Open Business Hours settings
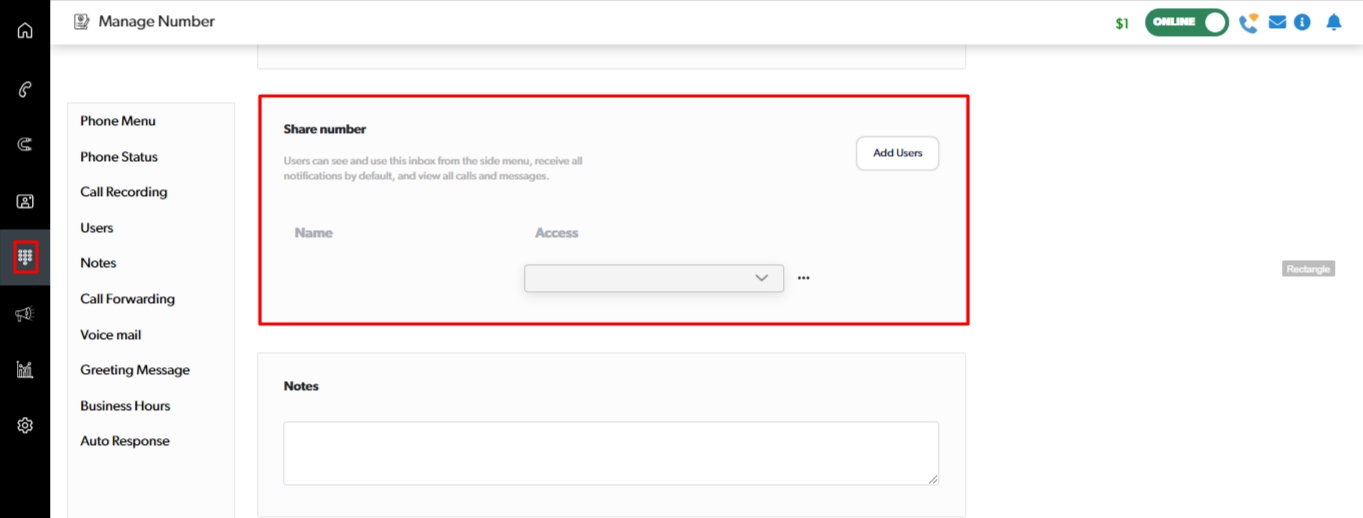 point(125,406)
